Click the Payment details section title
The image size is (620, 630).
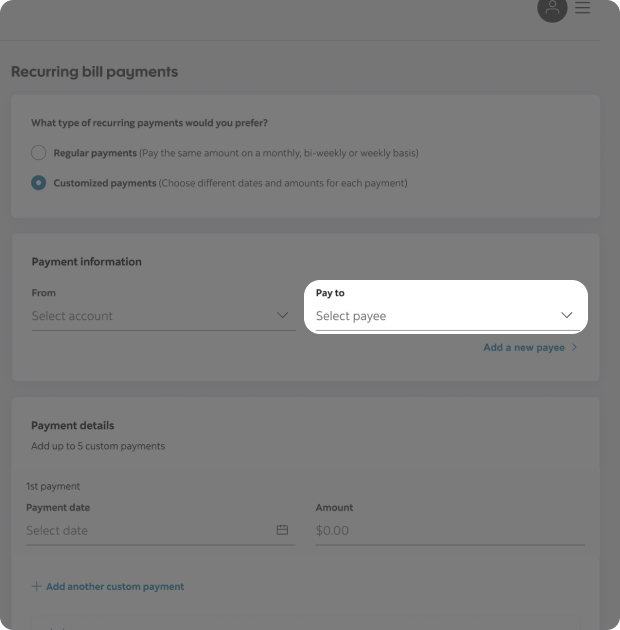click(x=73, y=425)
